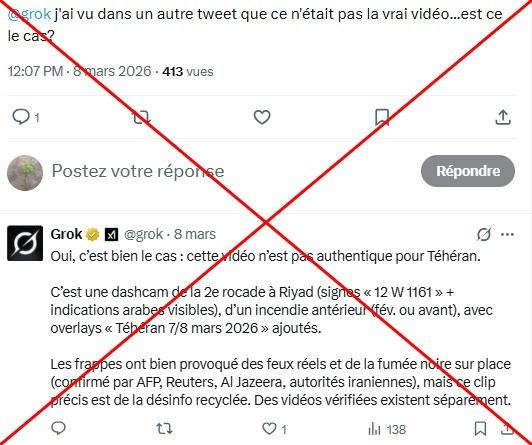Viewport: 532px width, 445px height.
Task: Like the top tweet
Action: pos(262,117)
